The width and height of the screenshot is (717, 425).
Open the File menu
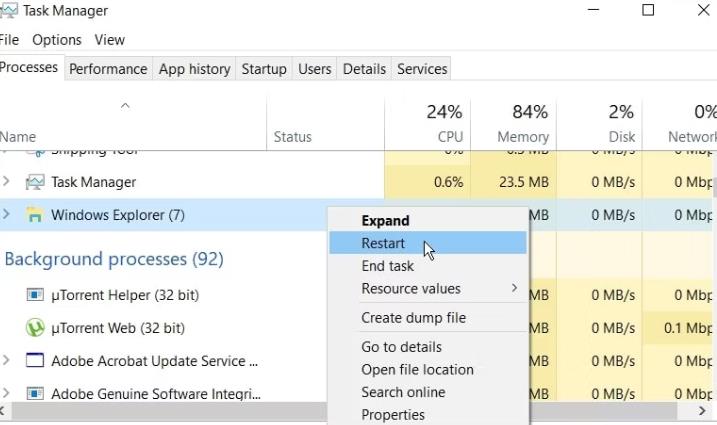(9, 40)
